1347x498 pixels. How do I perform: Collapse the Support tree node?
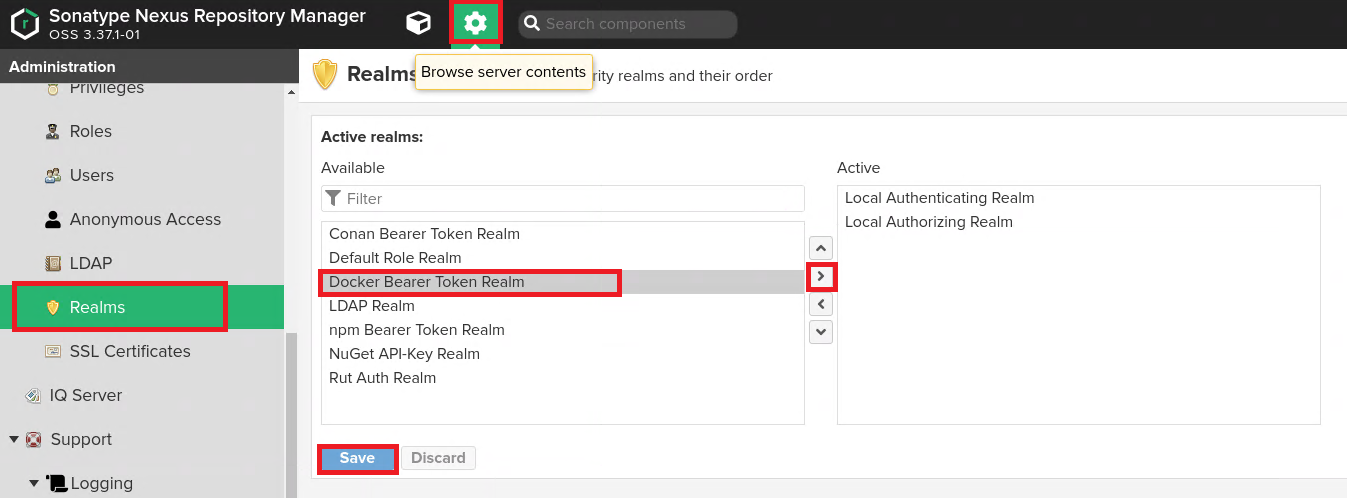(14, 440)
